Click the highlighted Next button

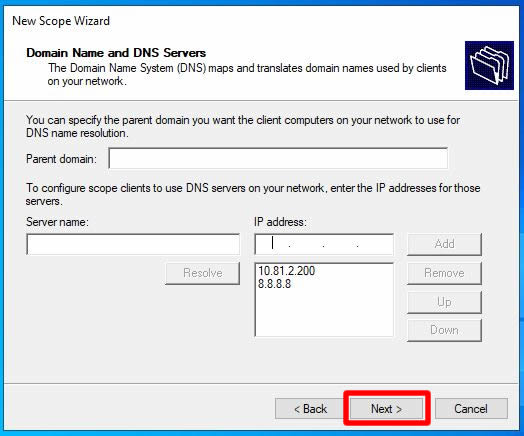click(387, 409)
